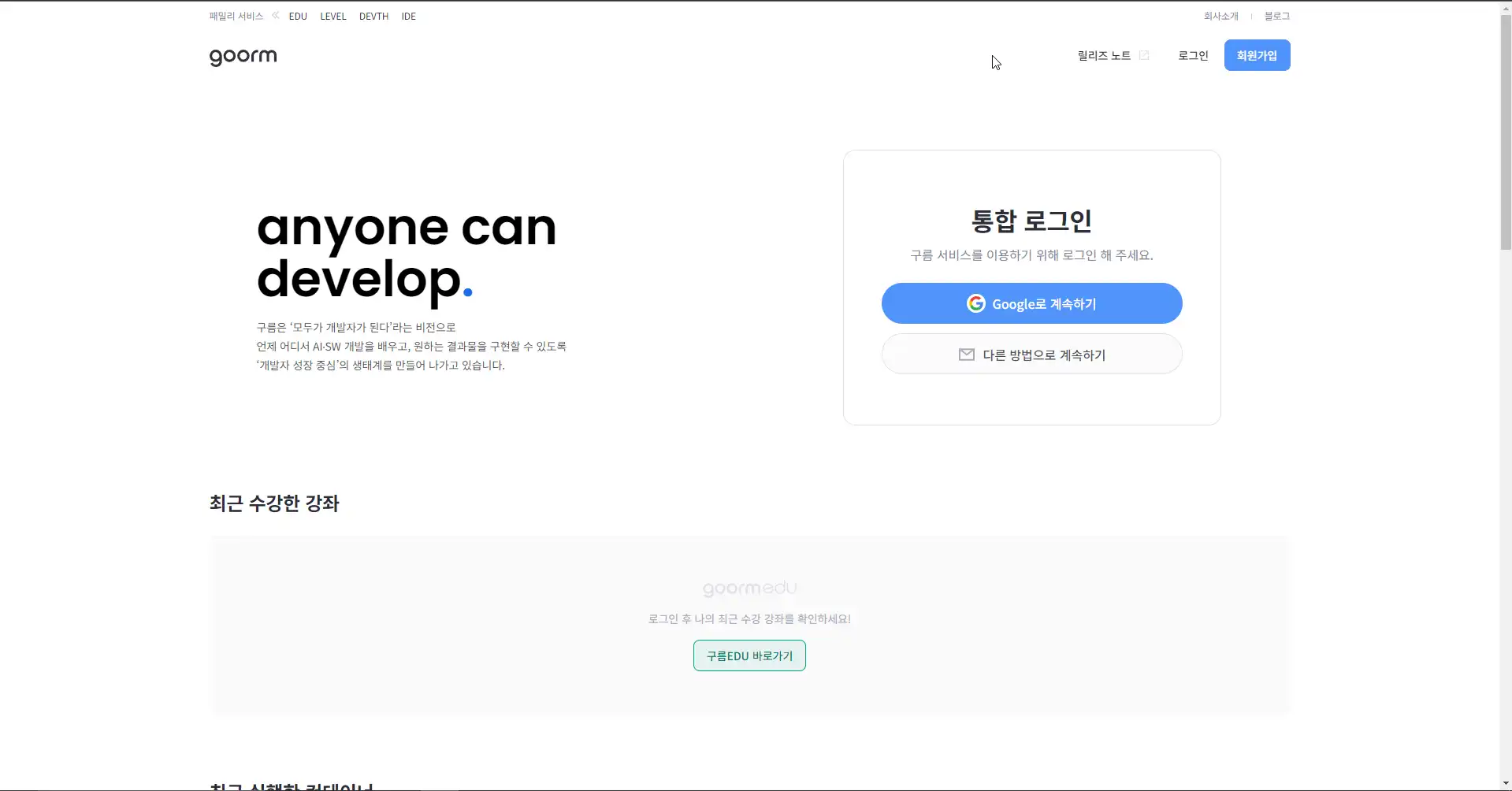Click the page vertical scrollbar thumb
The image size is (1512, 791).
point(1506,132)
